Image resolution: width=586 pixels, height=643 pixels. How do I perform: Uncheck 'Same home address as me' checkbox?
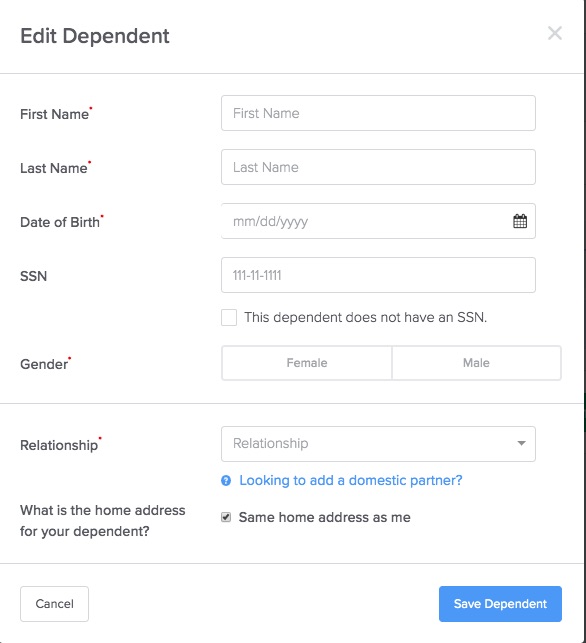226,517
